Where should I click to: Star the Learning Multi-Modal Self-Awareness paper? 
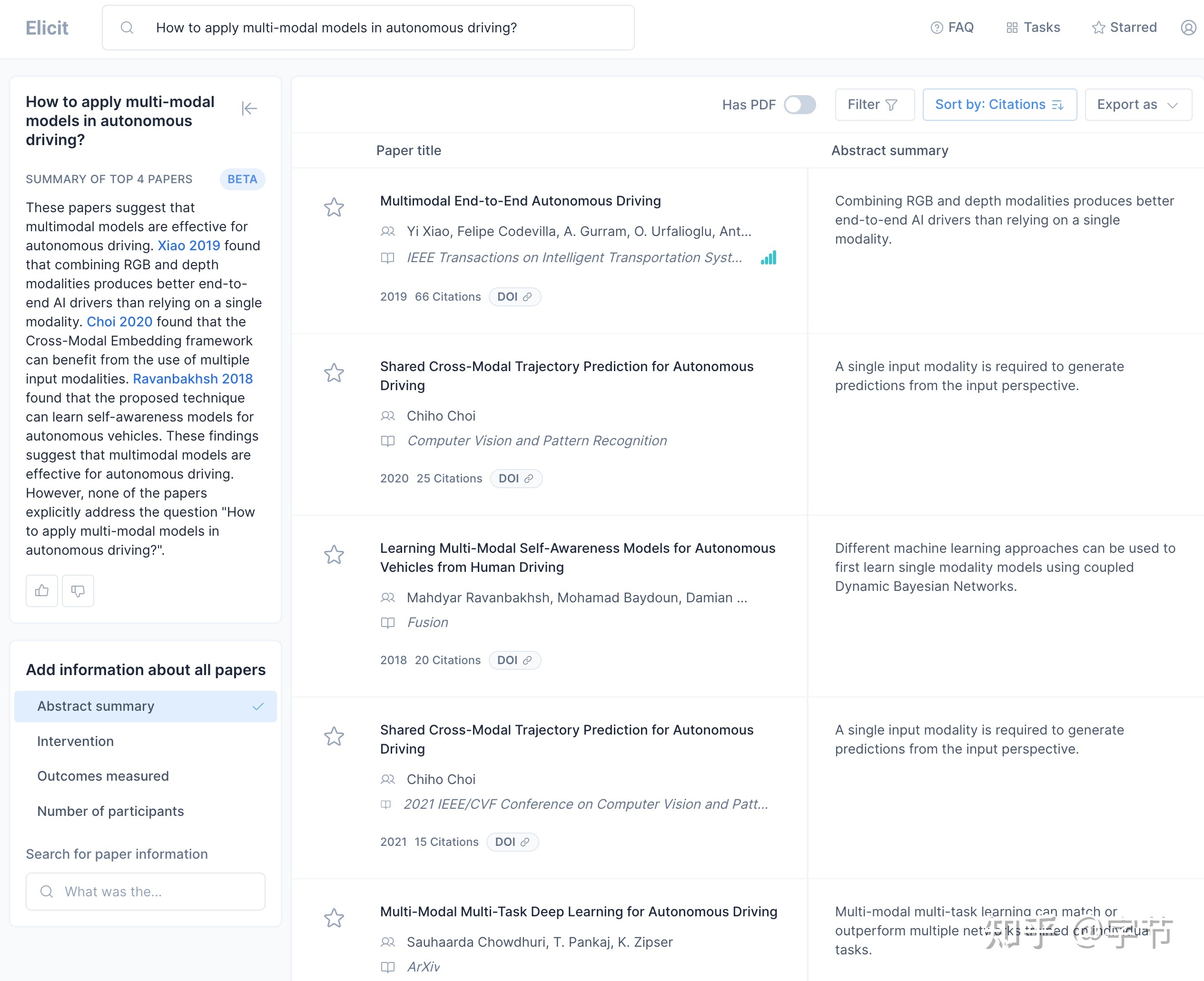(334, 554)
